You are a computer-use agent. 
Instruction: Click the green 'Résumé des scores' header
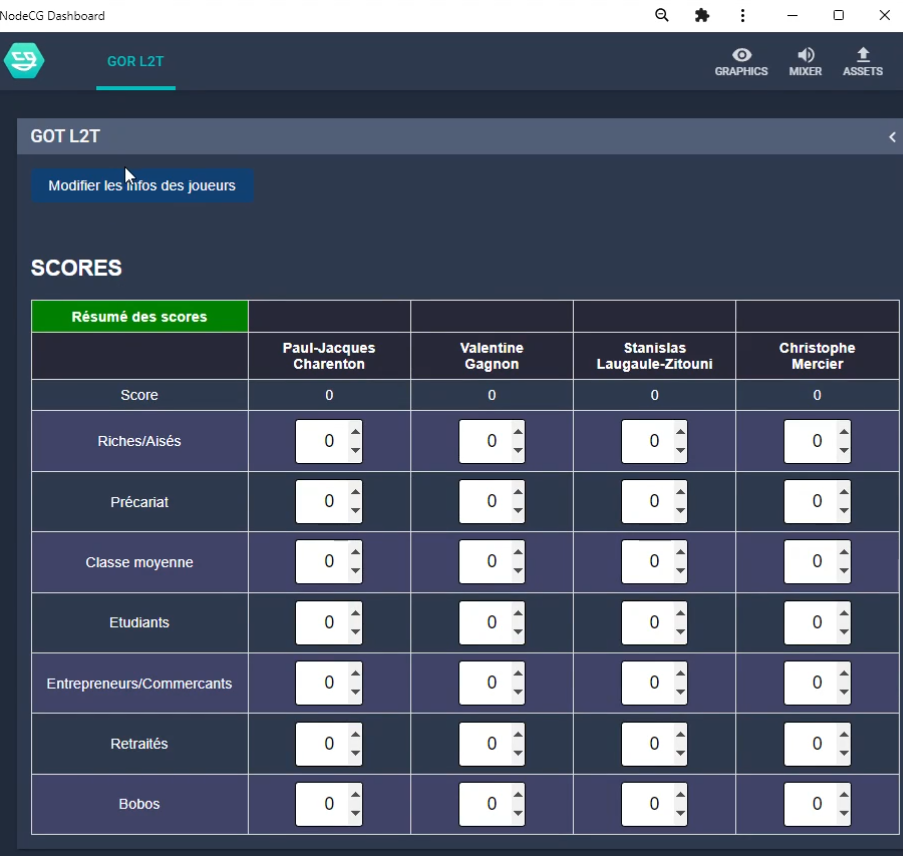click(x=139, y=315)
